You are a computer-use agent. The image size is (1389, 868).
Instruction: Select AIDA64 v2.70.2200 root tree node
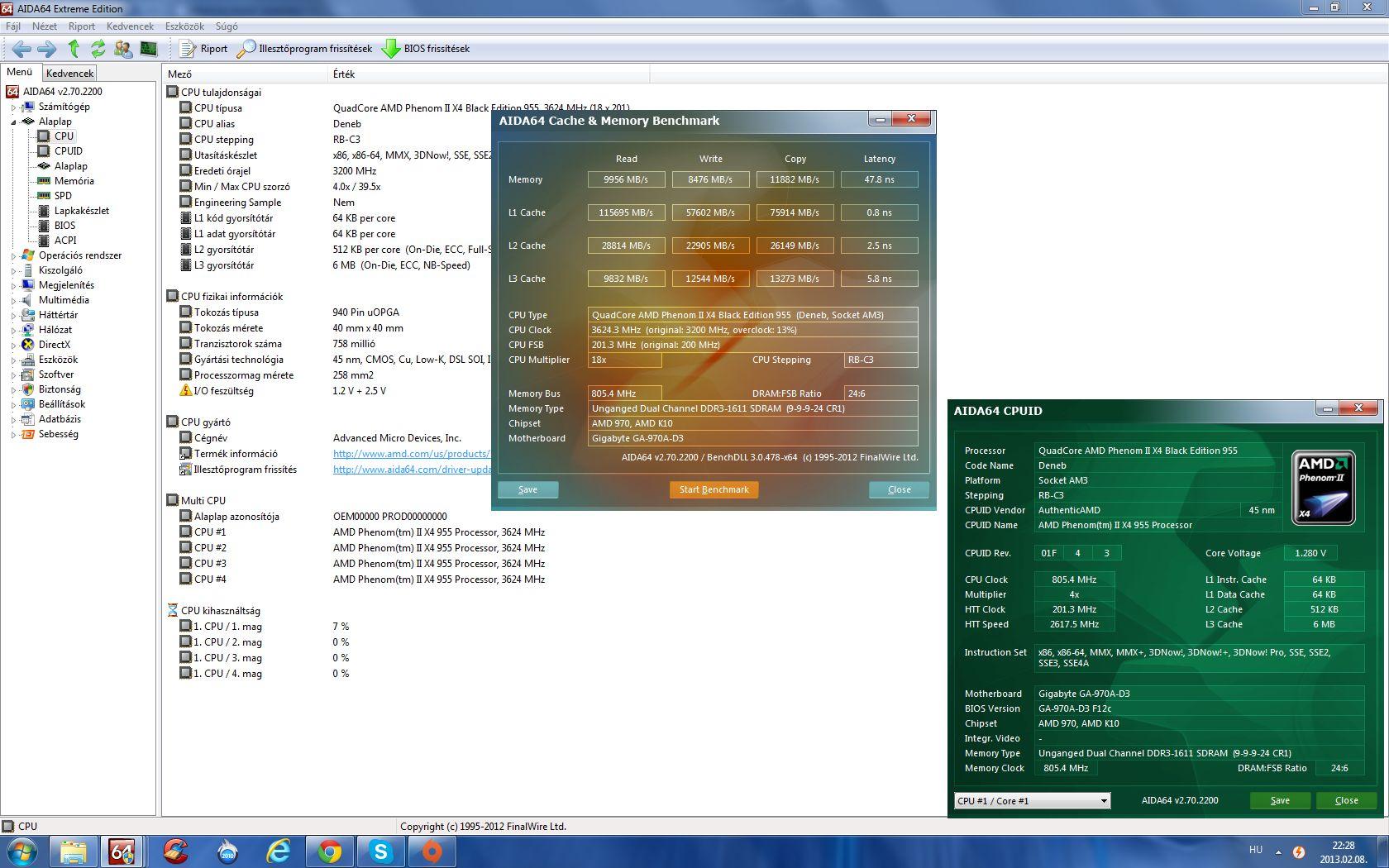[x=63, y=92]
